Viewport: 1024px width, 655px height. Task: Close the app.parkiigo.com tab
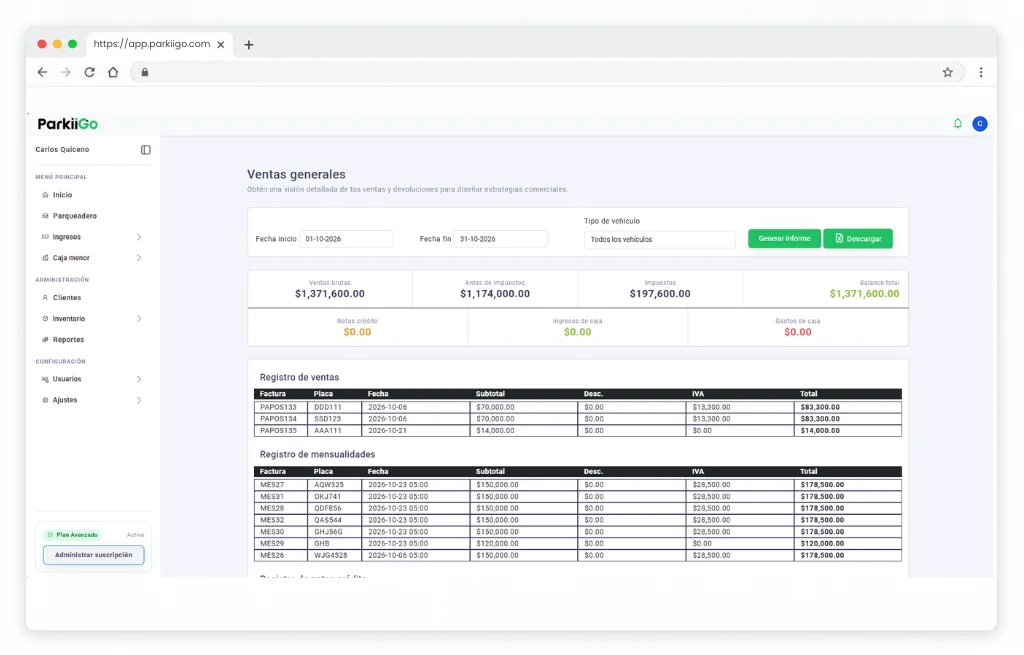coord(221,44)
